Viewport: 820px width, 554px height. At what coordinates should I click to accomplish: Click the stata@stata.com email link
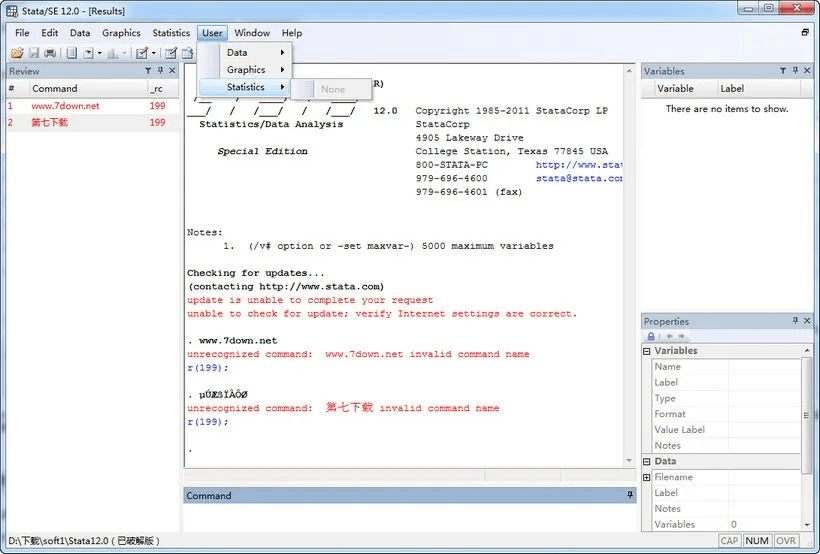pyautogui.click(x=579, y=178)
